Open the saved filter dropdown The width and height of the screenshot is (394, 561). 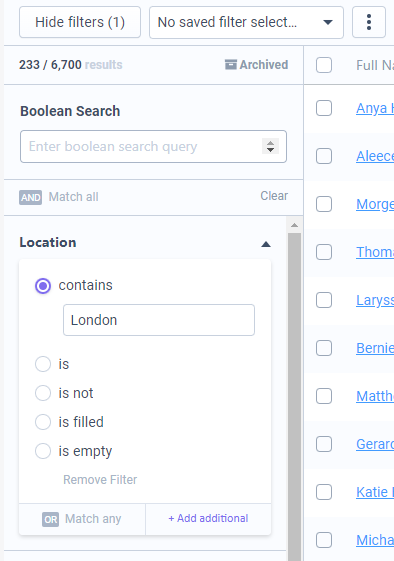pos(246,22)
